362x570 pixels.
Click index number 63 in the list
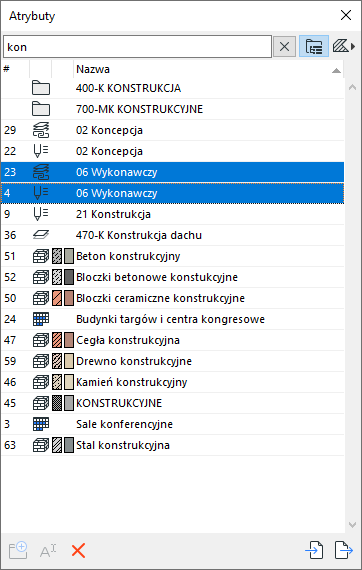pos(10,445)
